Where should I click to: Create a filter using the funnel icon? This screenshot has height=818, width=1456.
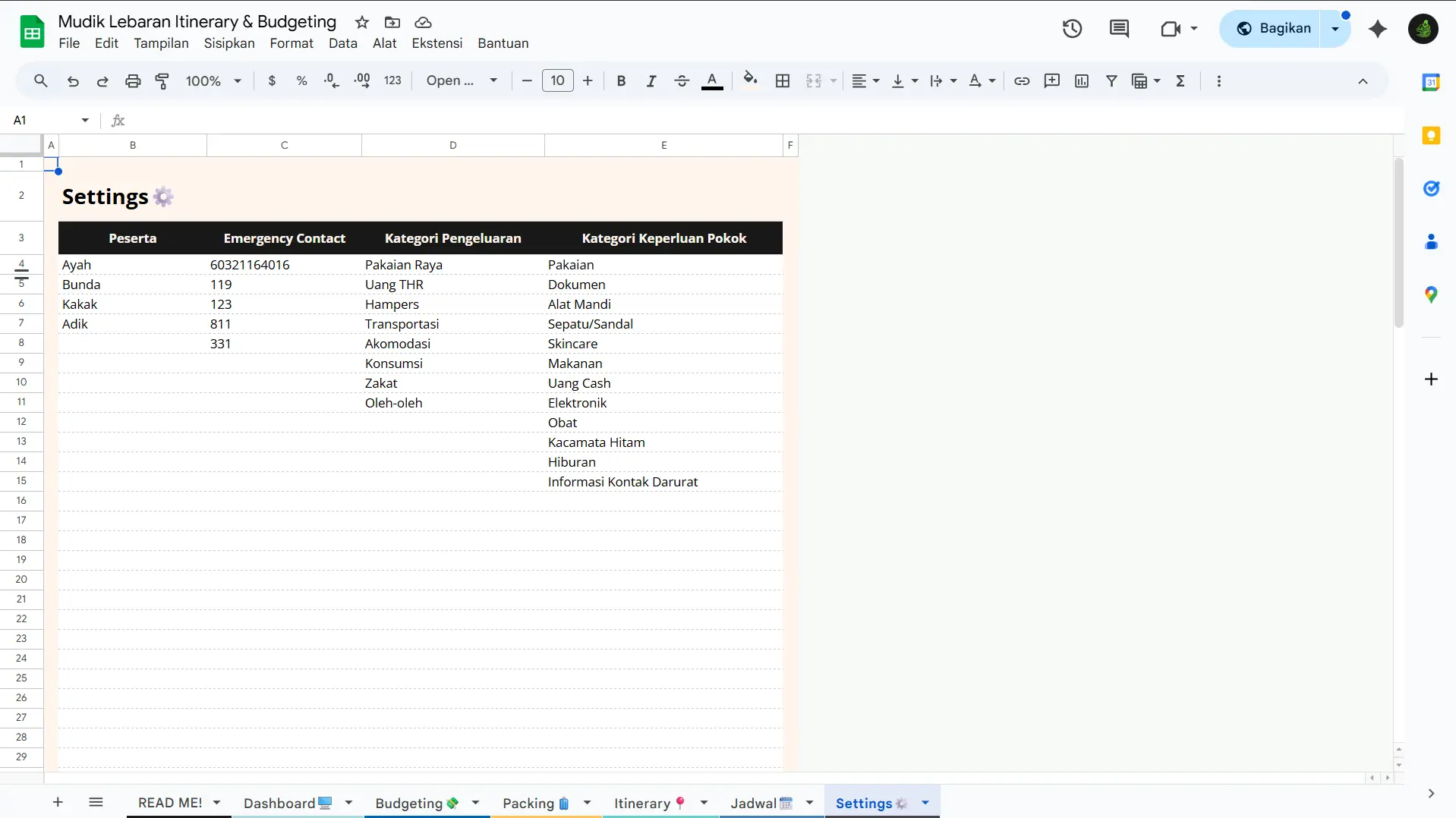coord(1111,80)
